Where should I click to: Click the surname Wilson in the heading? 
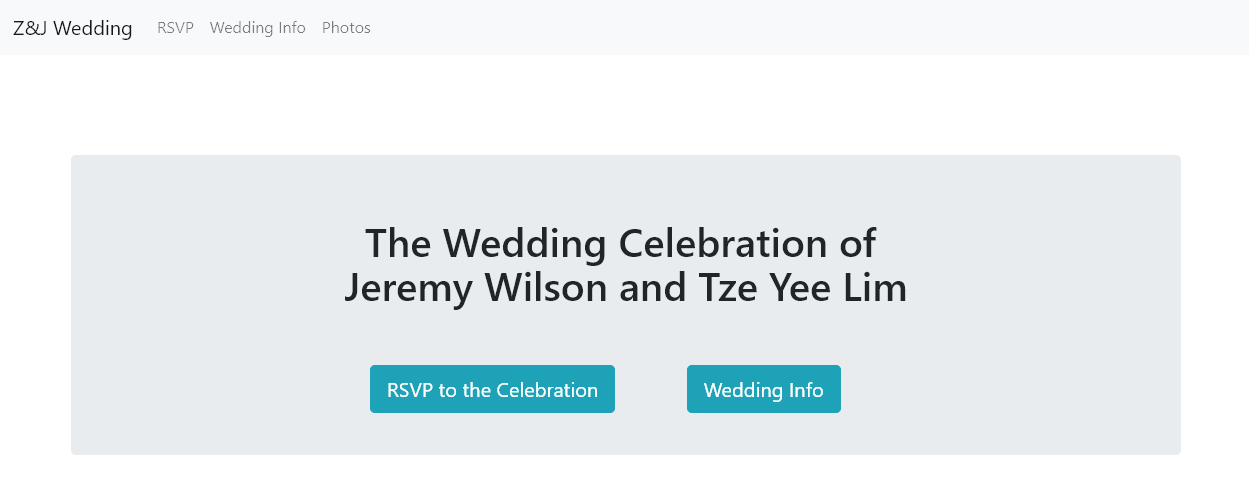pos(540,288)
